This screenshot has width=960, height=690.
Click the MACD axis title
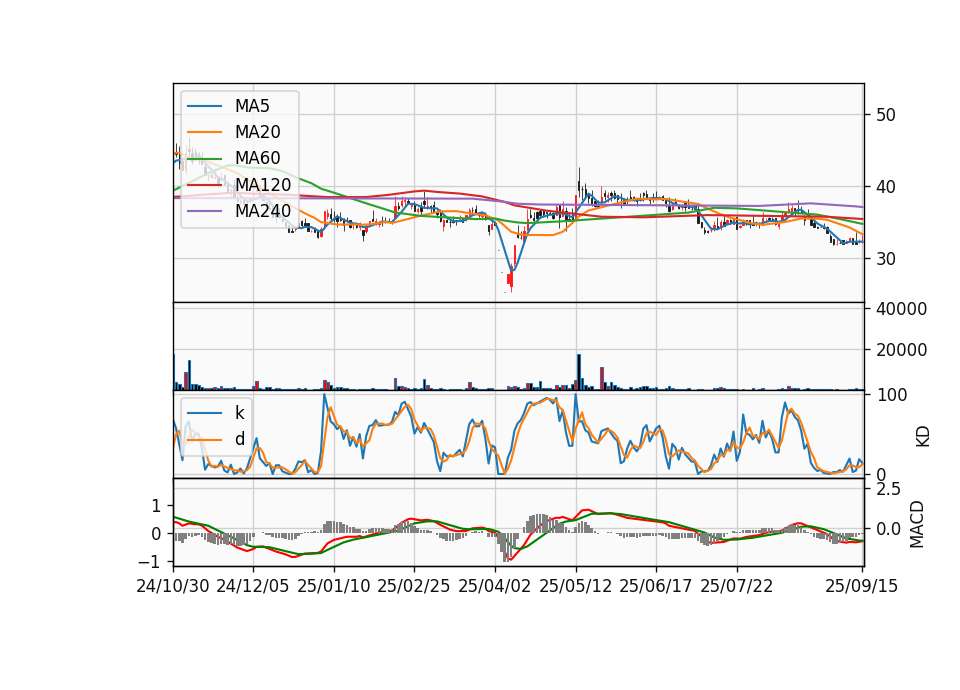coord(917,525)
